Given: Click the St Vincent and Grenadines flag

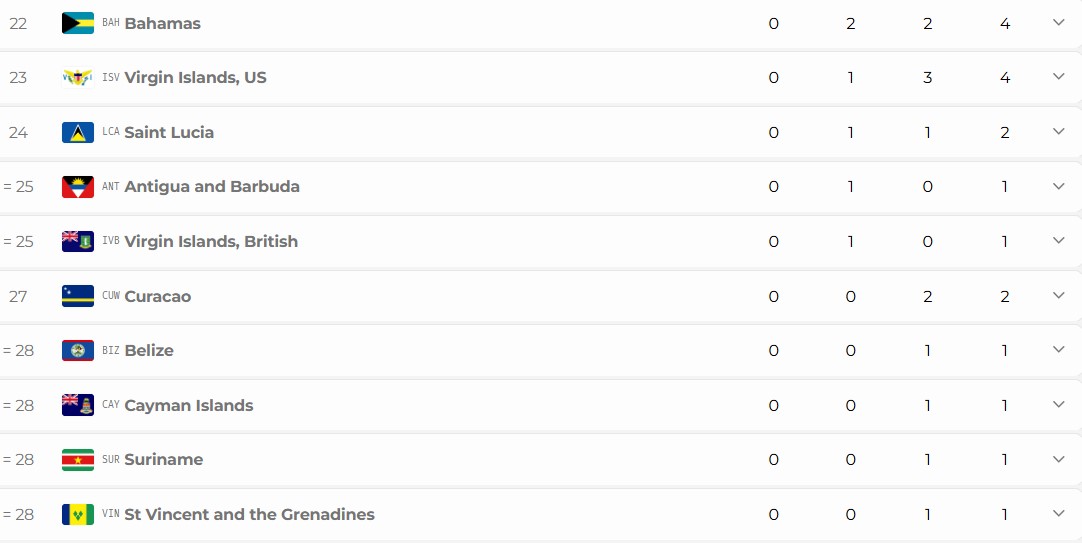Looking at the screenshot, I should click(78, 514).
